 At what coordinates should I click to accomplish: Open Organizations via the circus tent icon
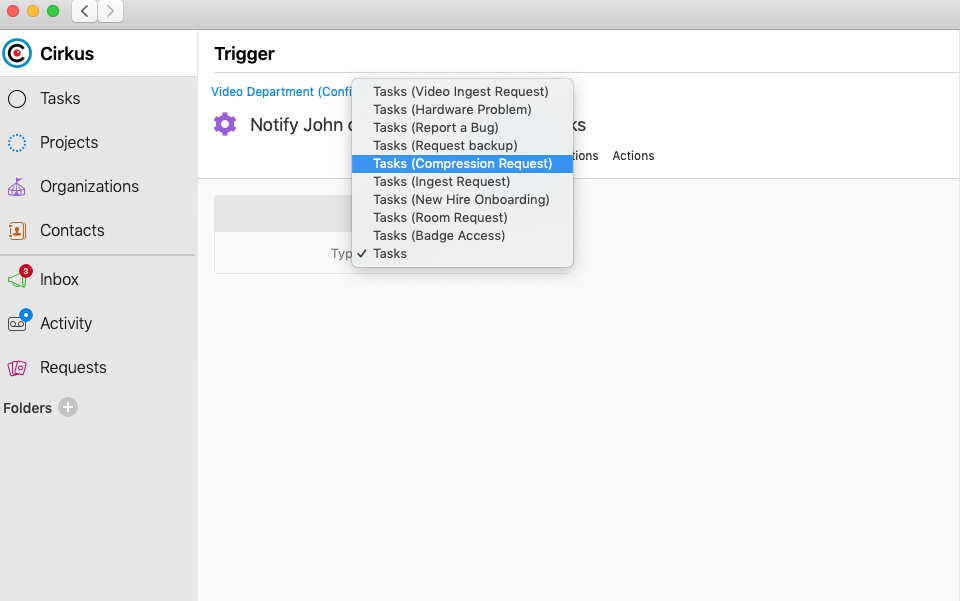16,186
